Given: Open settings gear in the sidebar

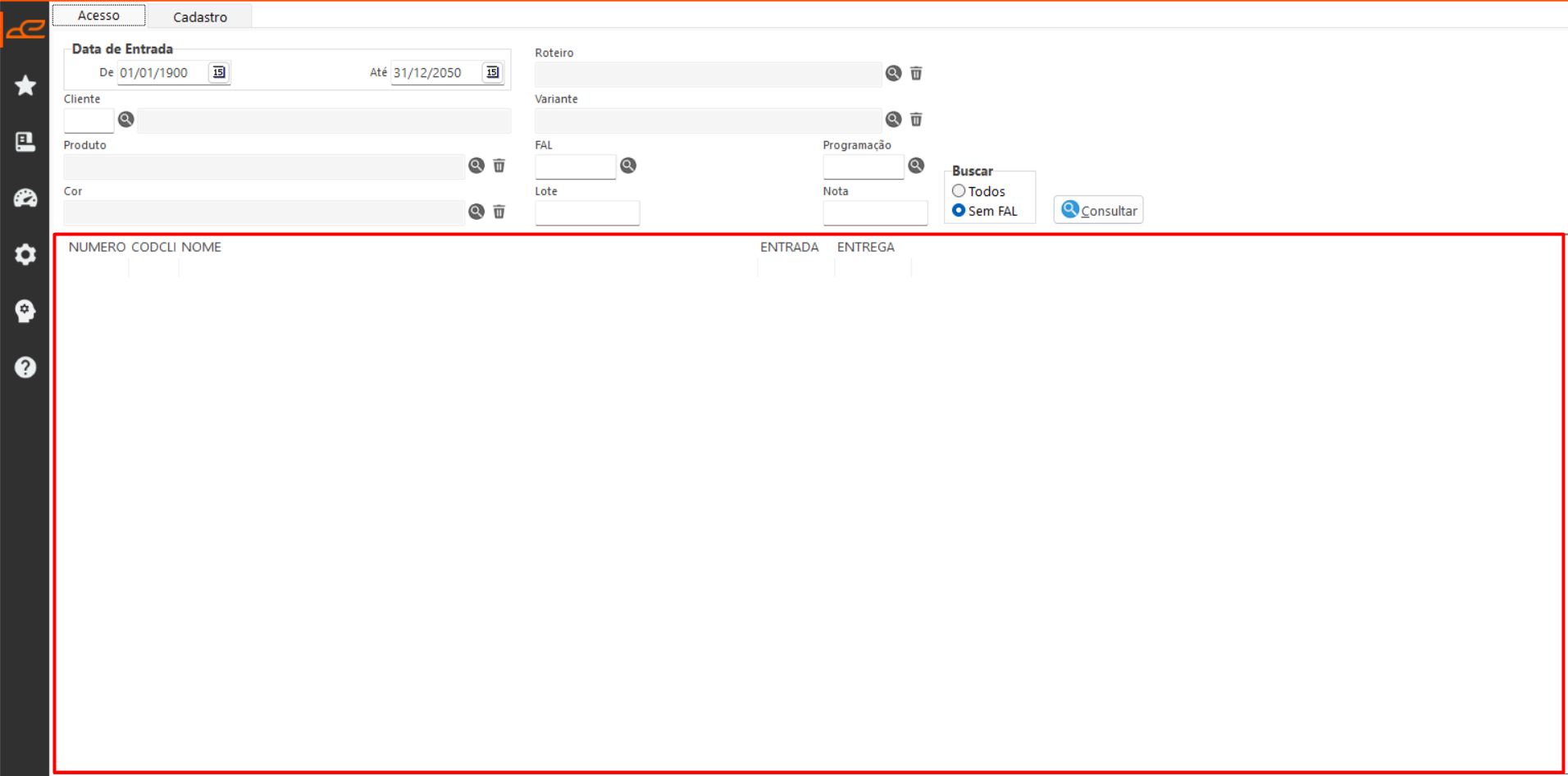Looking at the screenshot, I should click(25, 254).
